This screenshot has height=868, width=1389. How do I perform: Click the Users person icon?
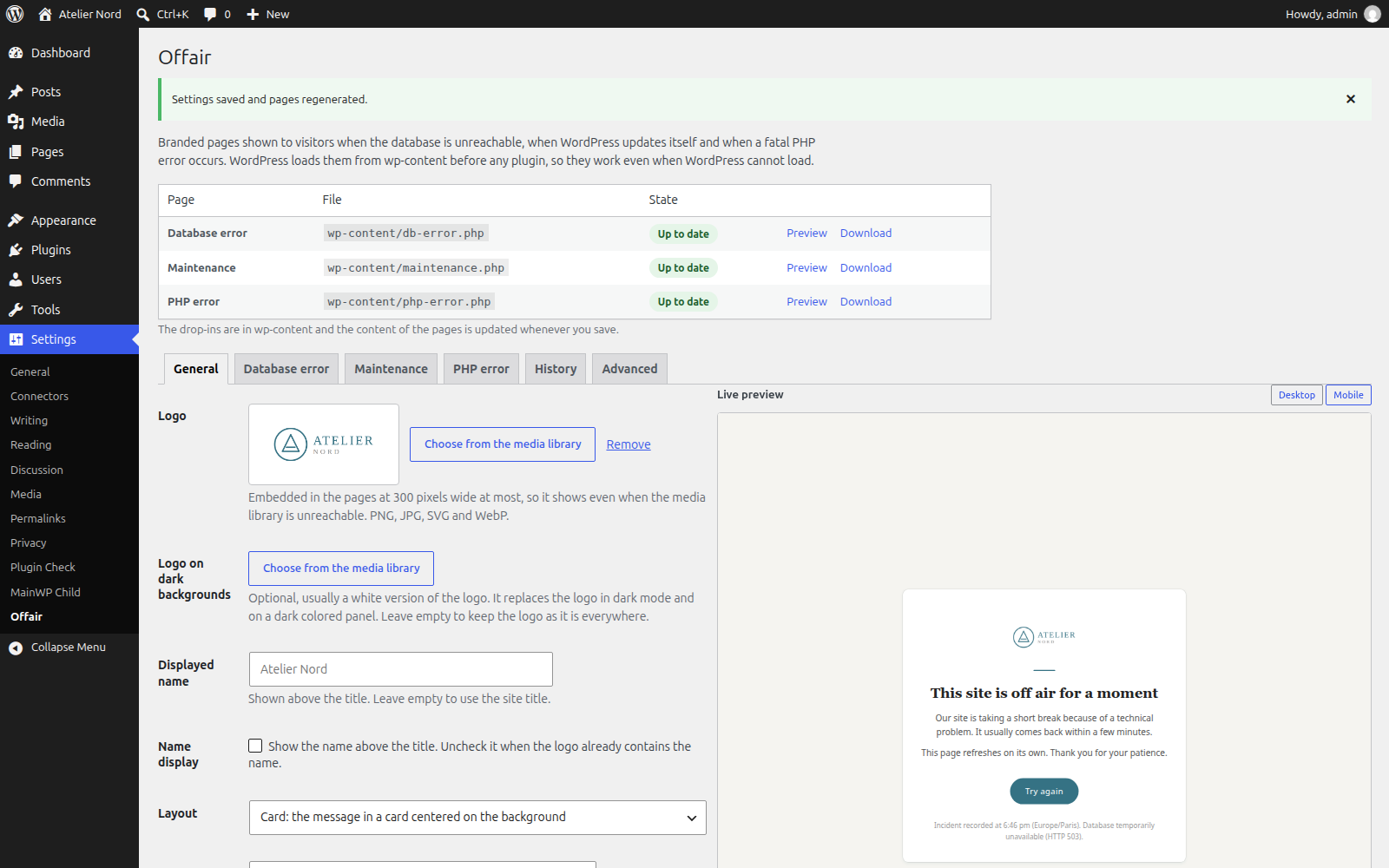click(16, 279)
